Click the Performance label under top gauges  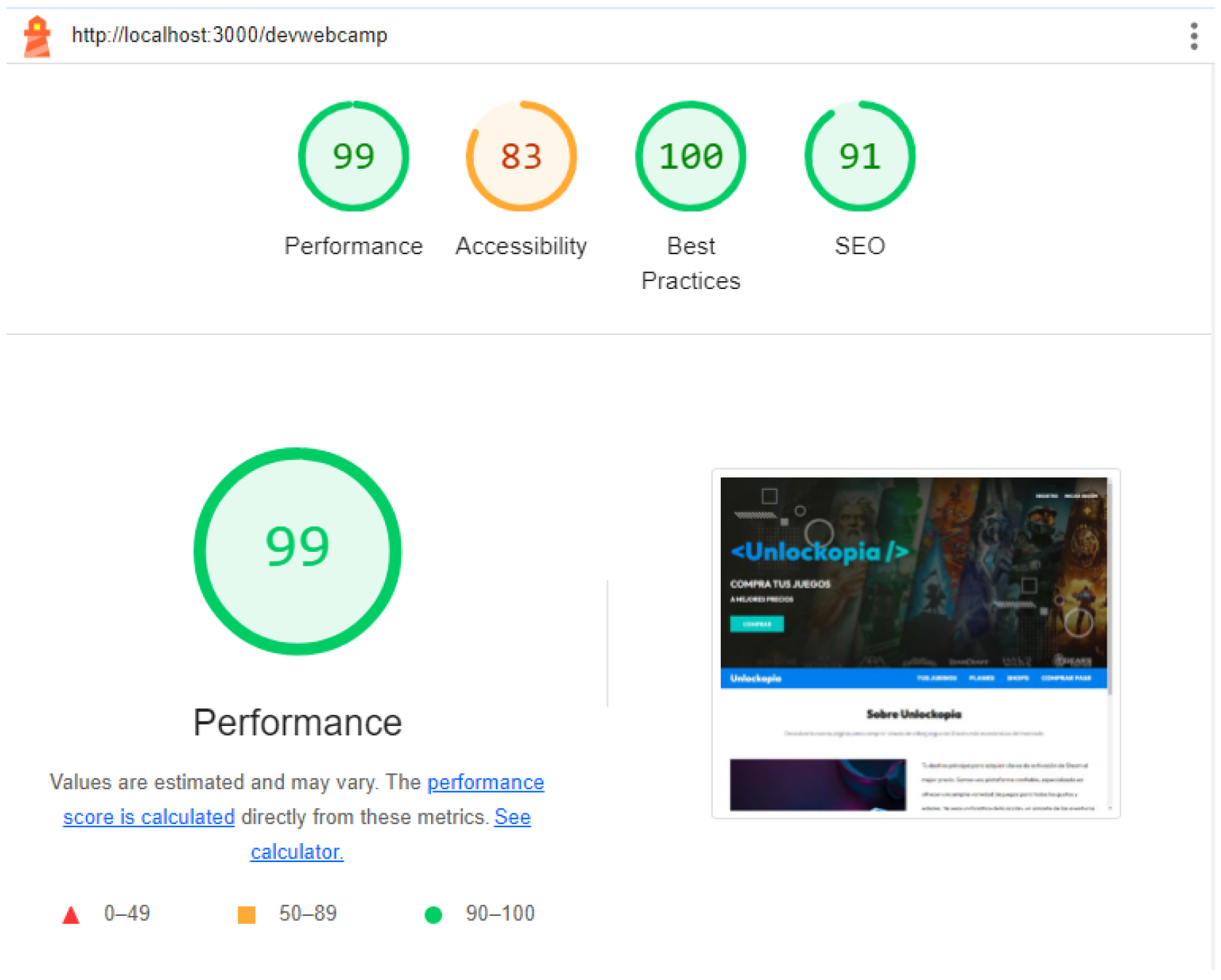tap(353, 246)
